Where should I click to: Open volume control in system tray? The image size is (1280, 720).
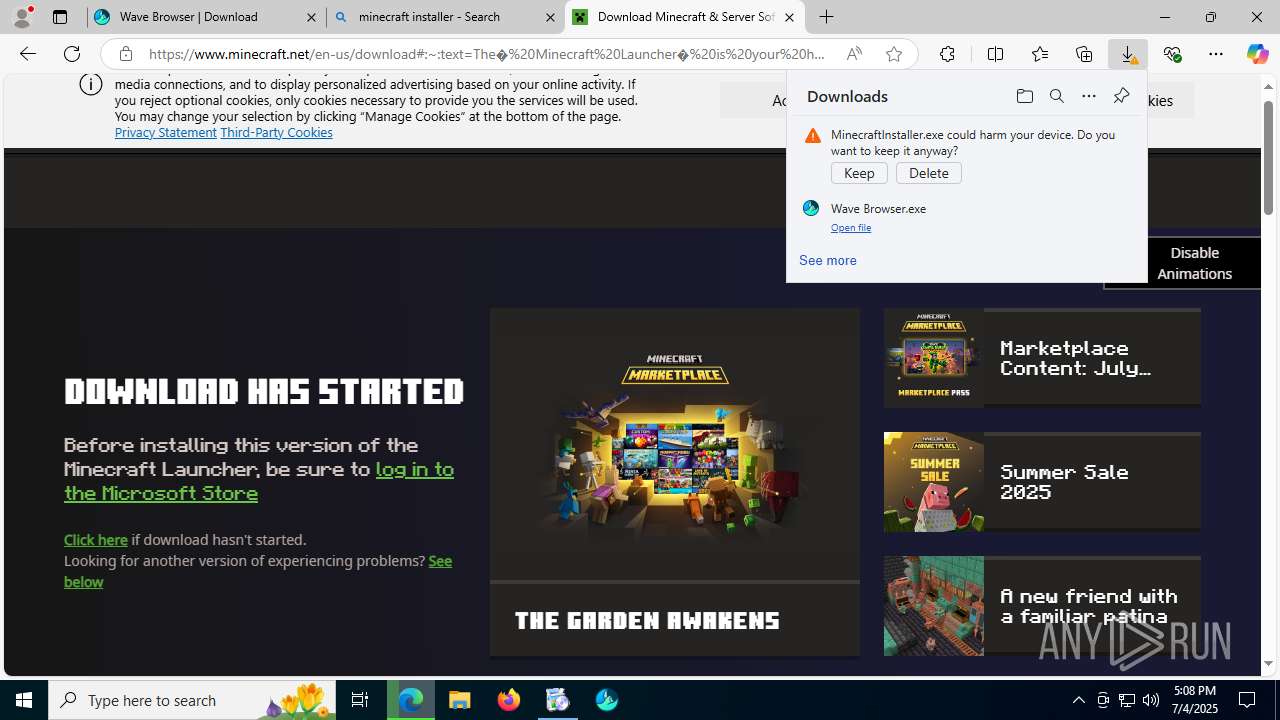[1151, 700]
